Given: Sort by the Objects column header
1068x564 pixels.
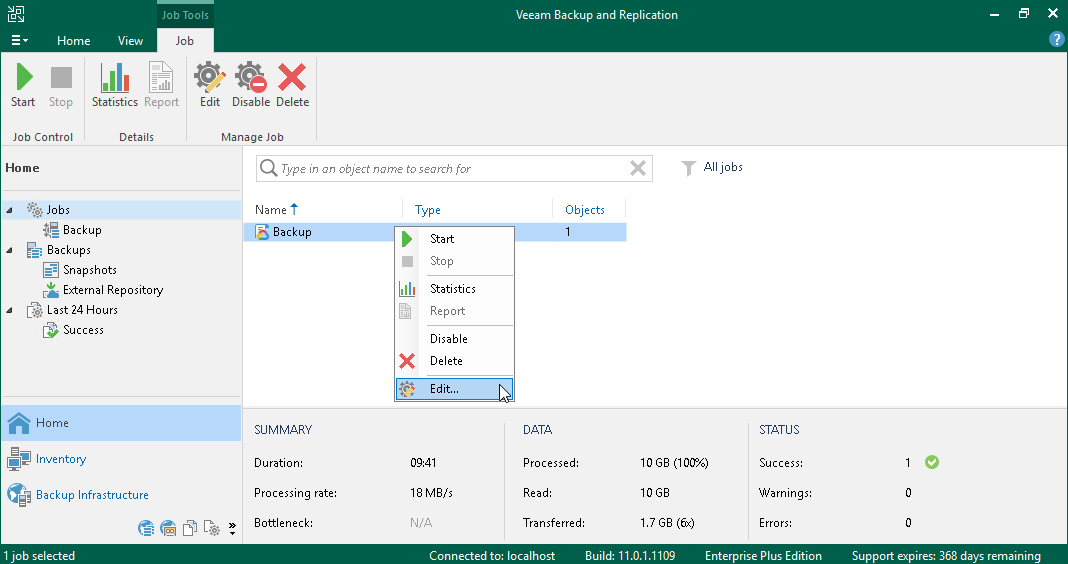Looking at the screenshot, I should tap(584, 210).
